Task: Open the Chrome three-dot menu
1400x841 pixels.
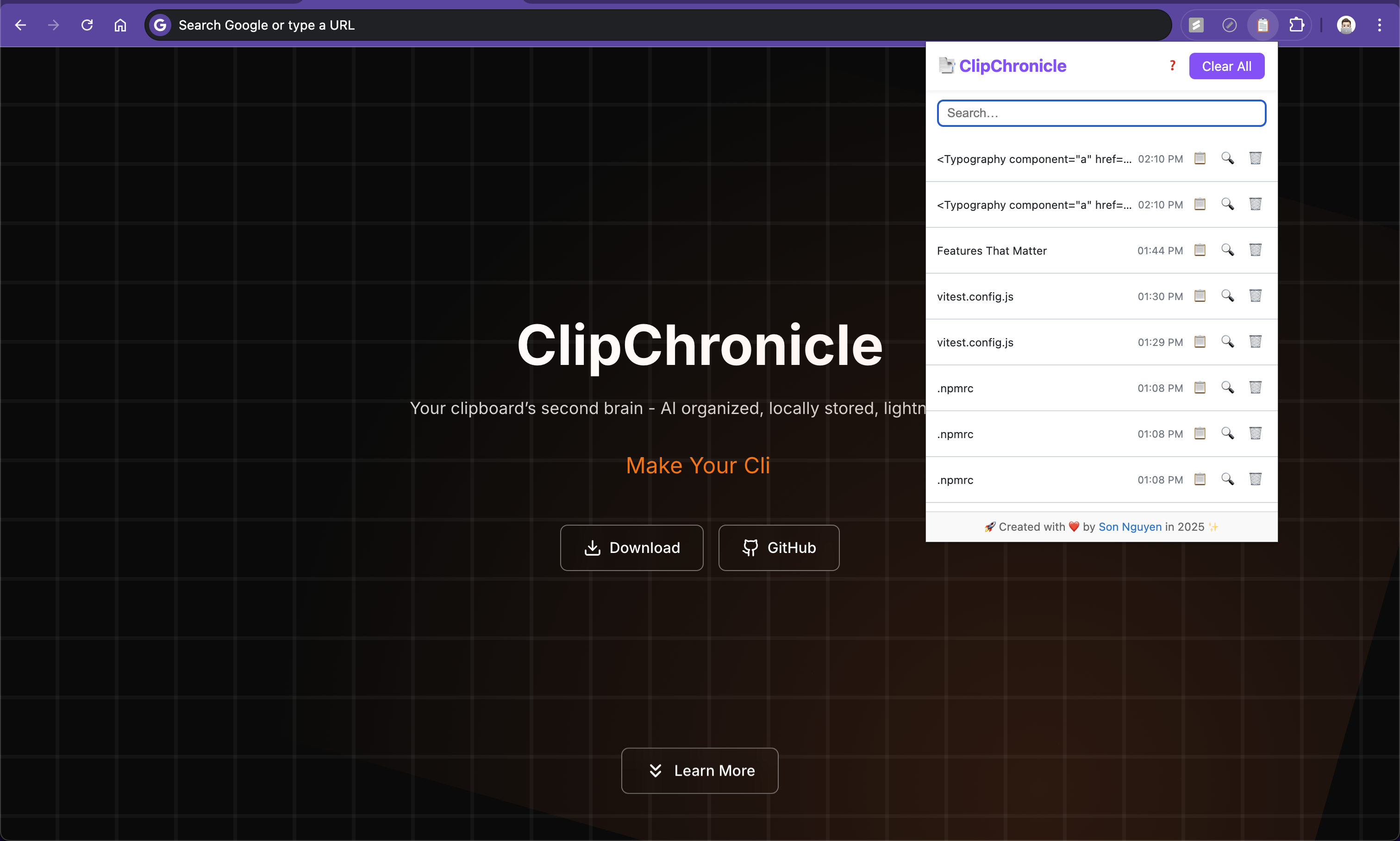Action: click(1379, 25)
